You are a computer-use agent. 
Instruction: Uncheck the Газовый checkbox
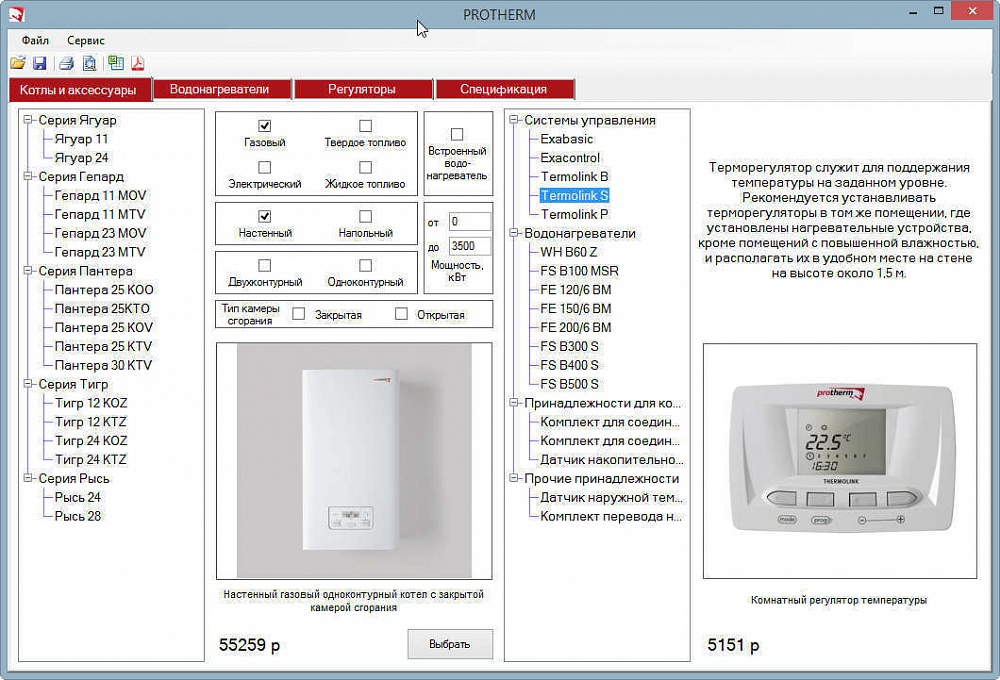tap(265, 126)
